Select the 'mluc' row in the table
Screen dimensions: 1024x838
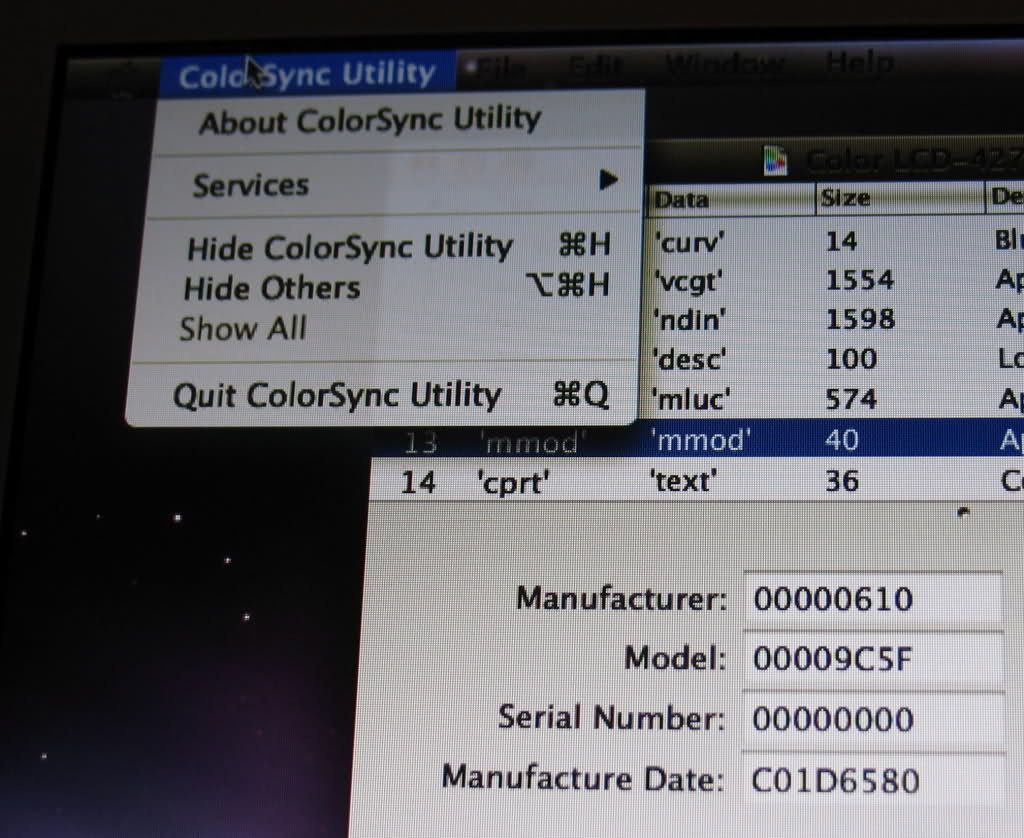[x=833, y=399]
